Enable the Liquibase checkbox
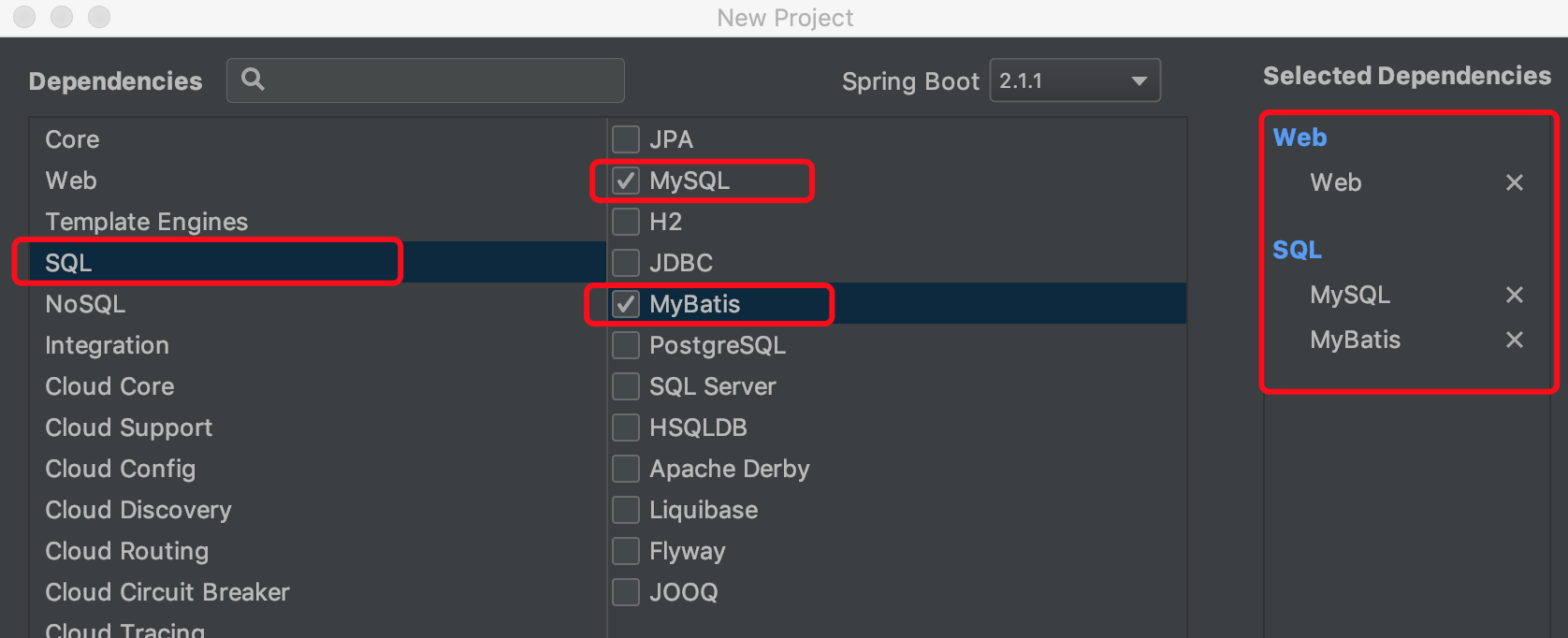This screenshot has width=1568, height=638. [x=626, y=510]
